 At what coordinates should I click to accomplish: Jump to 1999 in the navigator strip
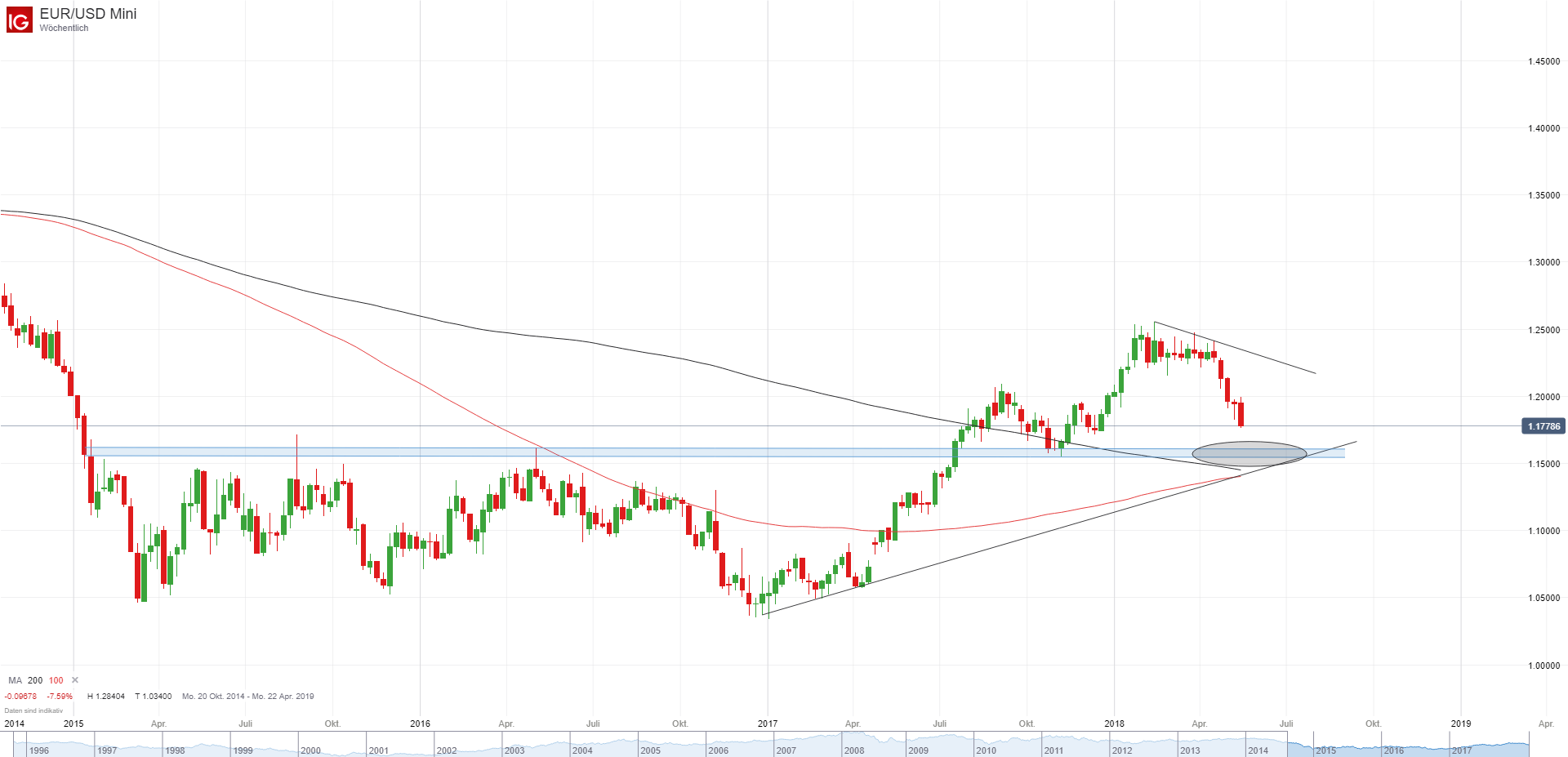[x=243, y=750]
